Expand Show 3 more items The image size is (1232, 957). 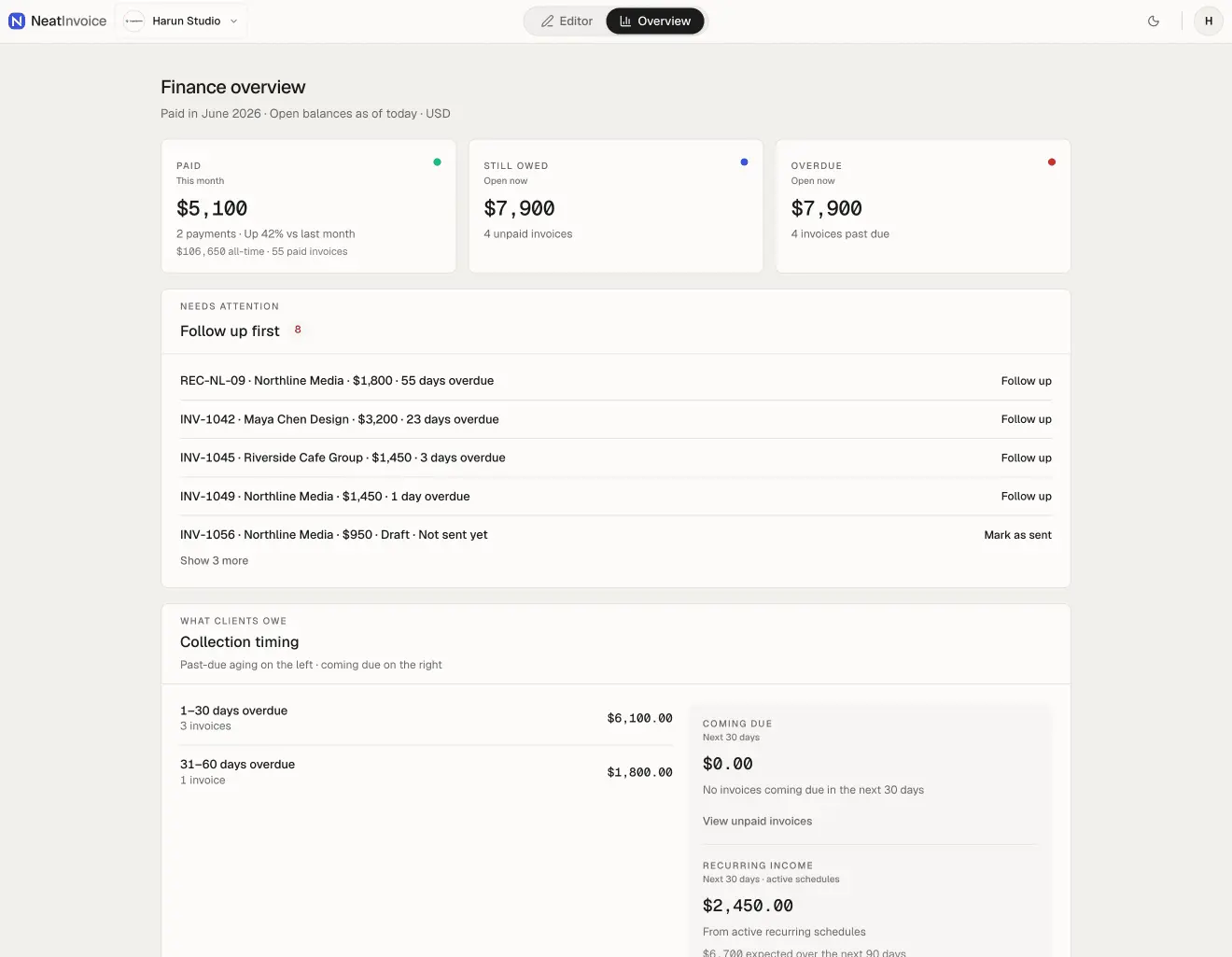click(x=214, y=560)
